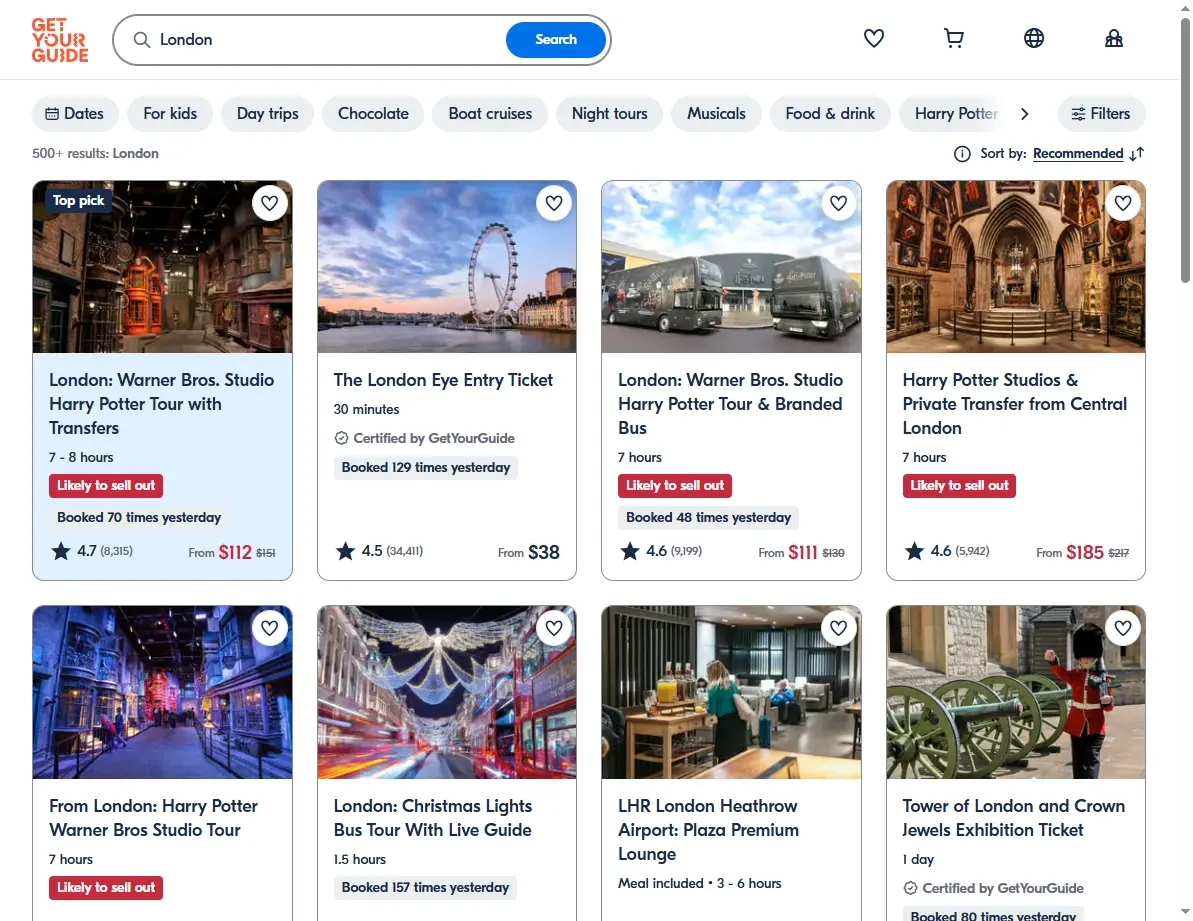Open the Filters panel

1101,114
